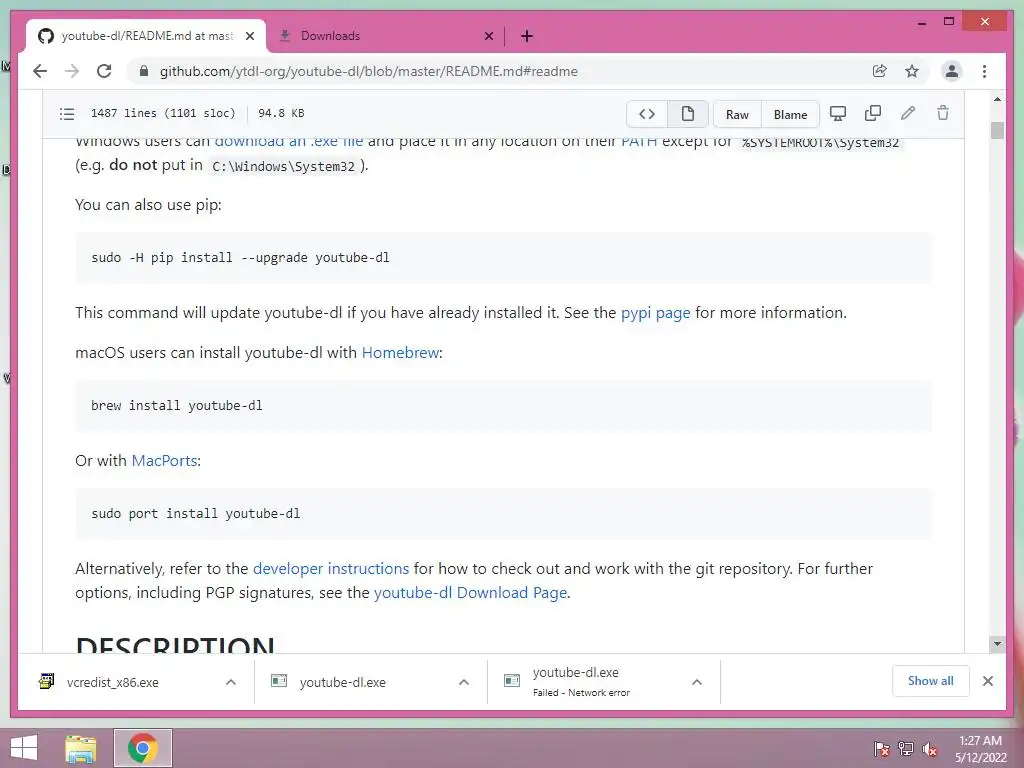Click the pip install command text

click(x=240, y=257)
